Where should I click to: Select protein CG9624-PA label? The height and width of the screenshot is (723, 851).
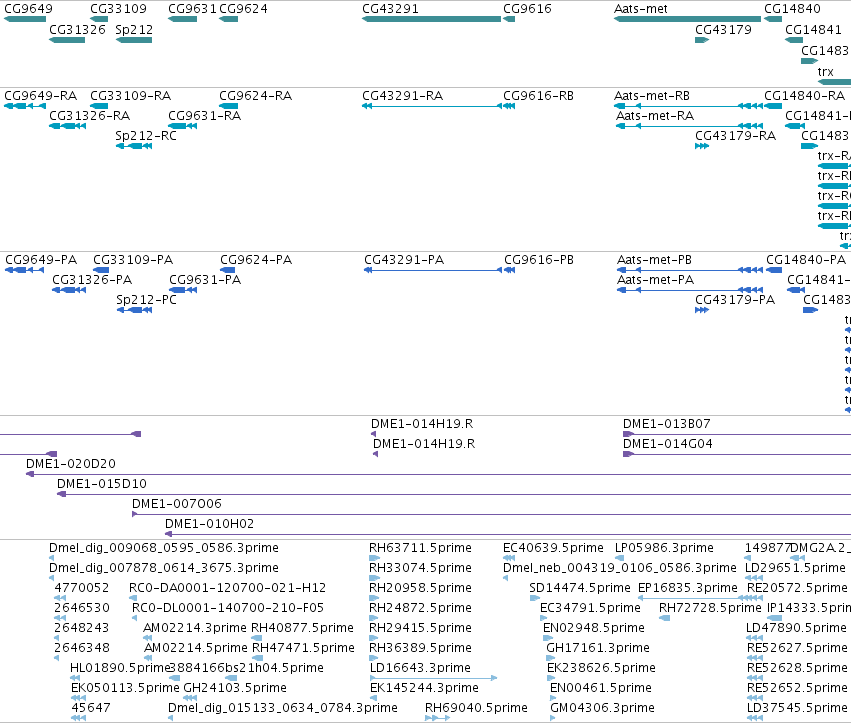(256, 259)
